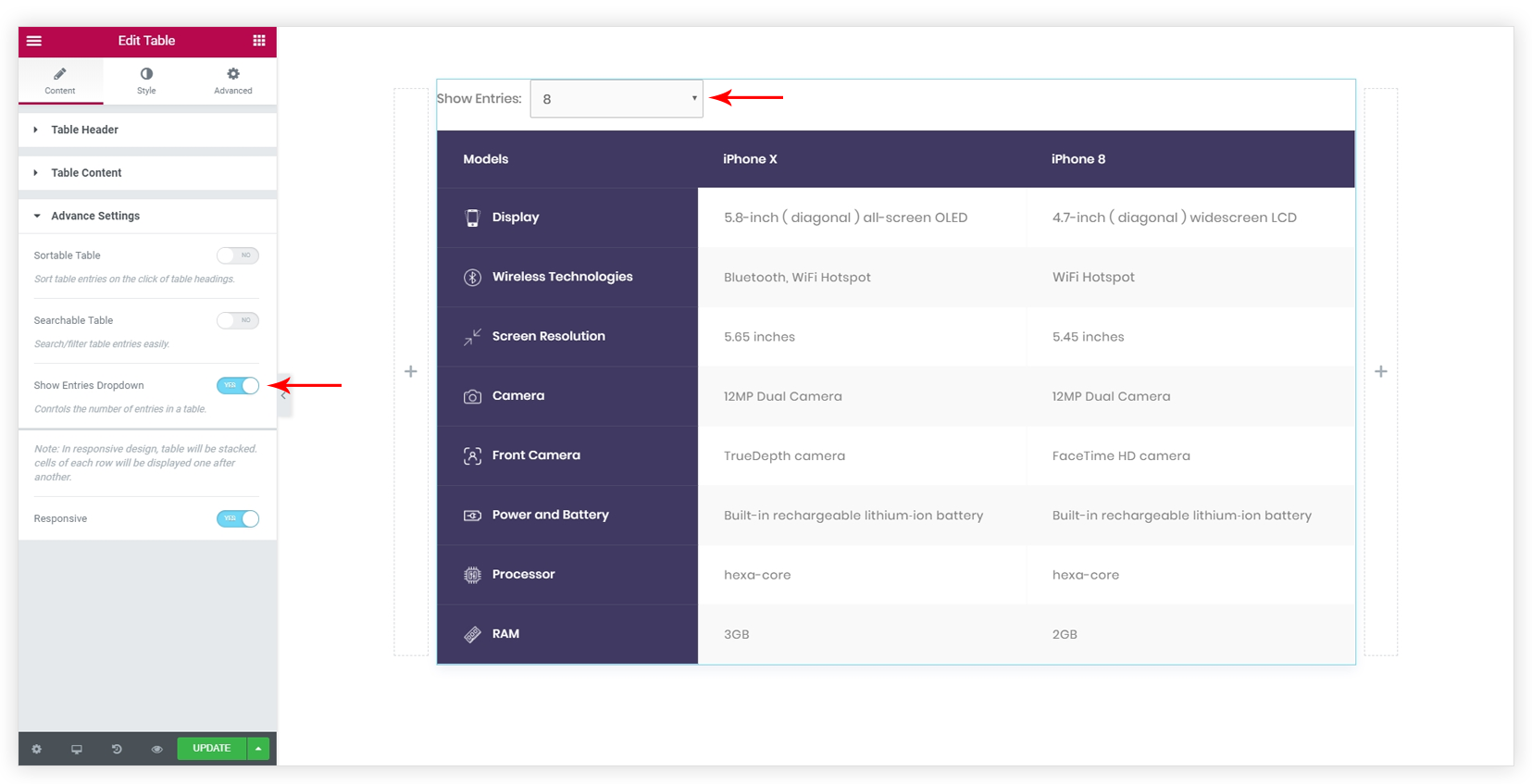Enable the Searchable Table toggle

pyautogui.click(x=238, y=320)
